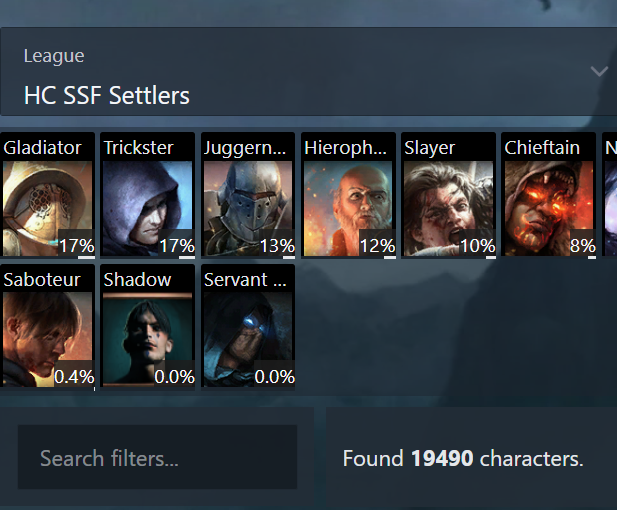Click the Slayer title label
Image resolution: width=617 pixels, height=510 pixels.
pos(429,148)
